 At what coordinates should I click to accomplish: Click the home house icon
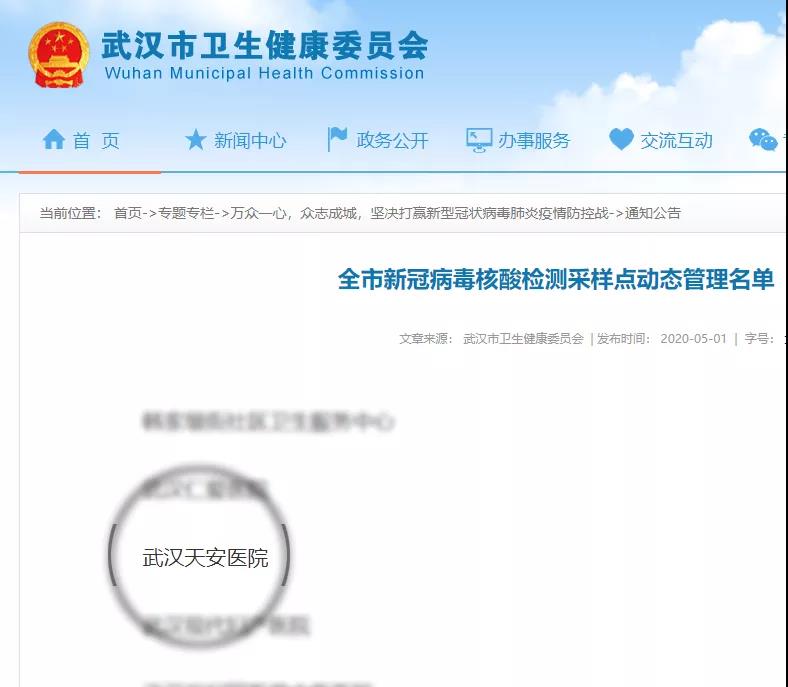[x=54, y=139]
